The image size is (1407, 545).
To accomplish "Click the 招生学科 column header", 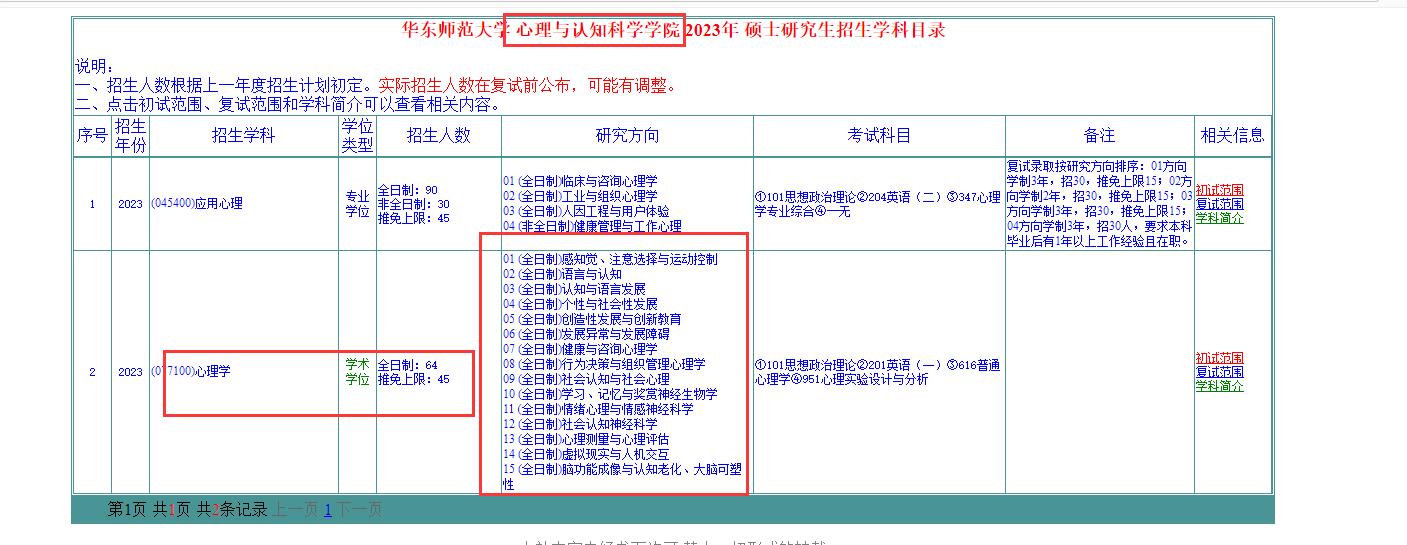I will click(243, 136).
